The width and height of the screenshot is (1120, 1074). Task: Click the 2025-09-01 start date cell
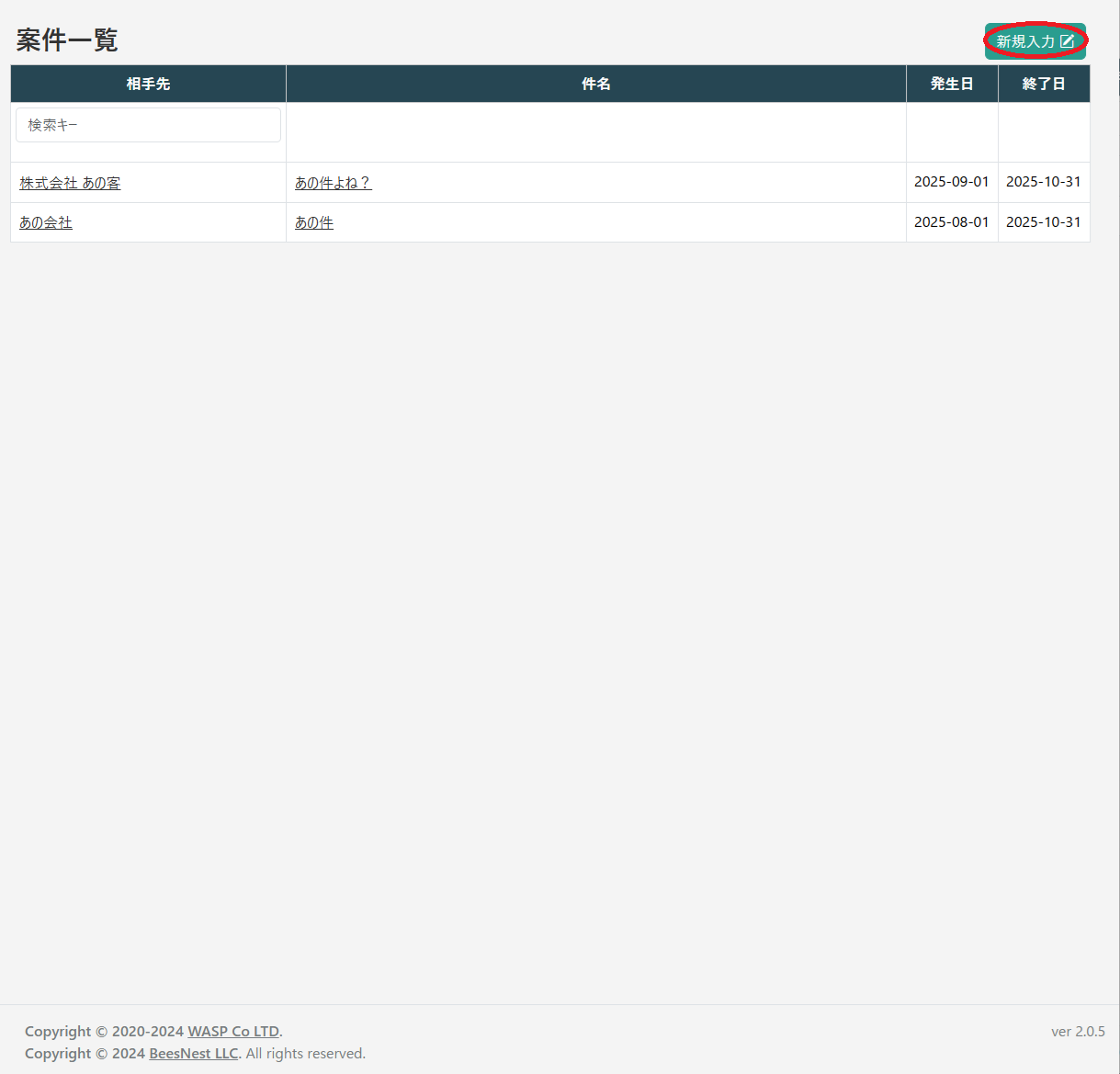[951, 182]
